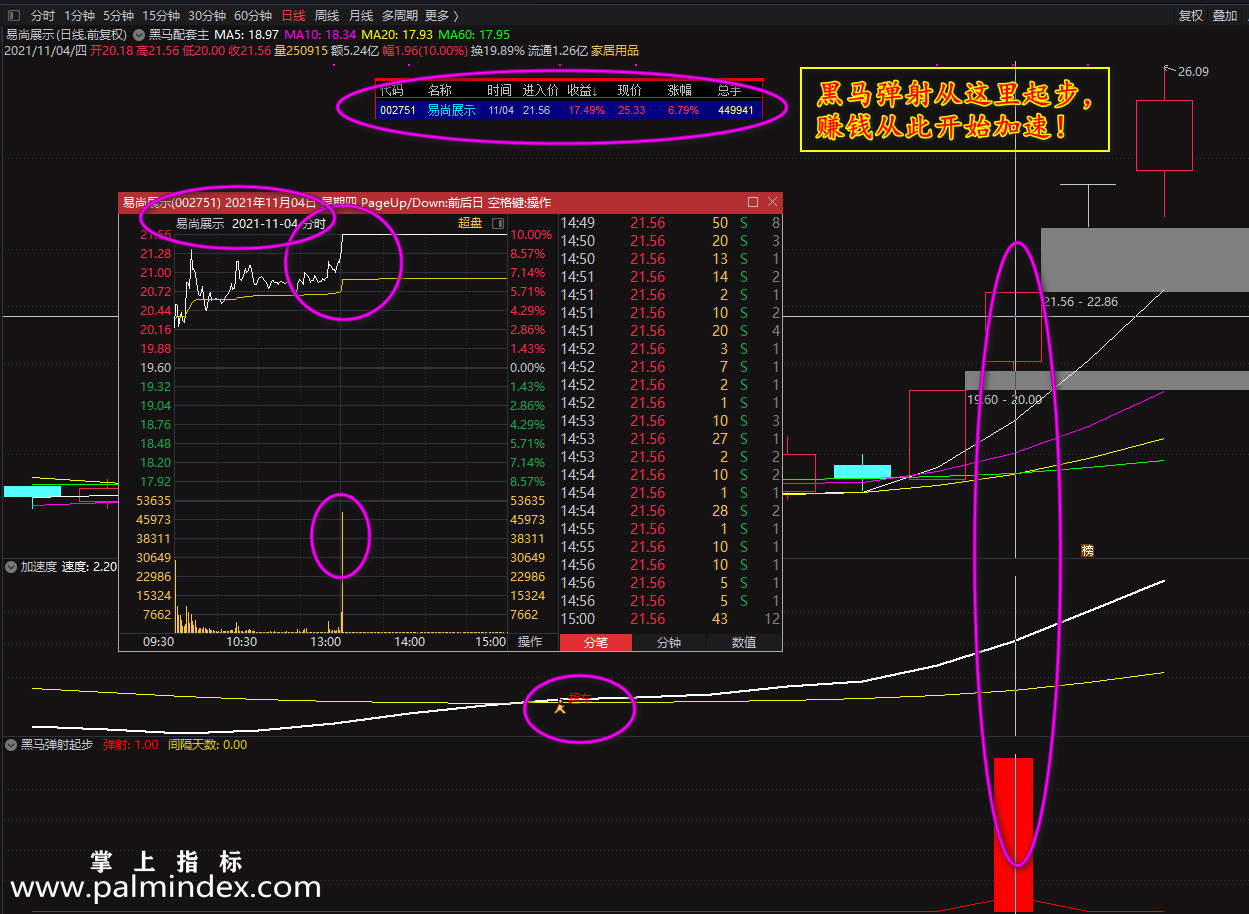Click the 现价 column header
The image size is (1249, 914).
pyautogui.click(x=630, y=90)
